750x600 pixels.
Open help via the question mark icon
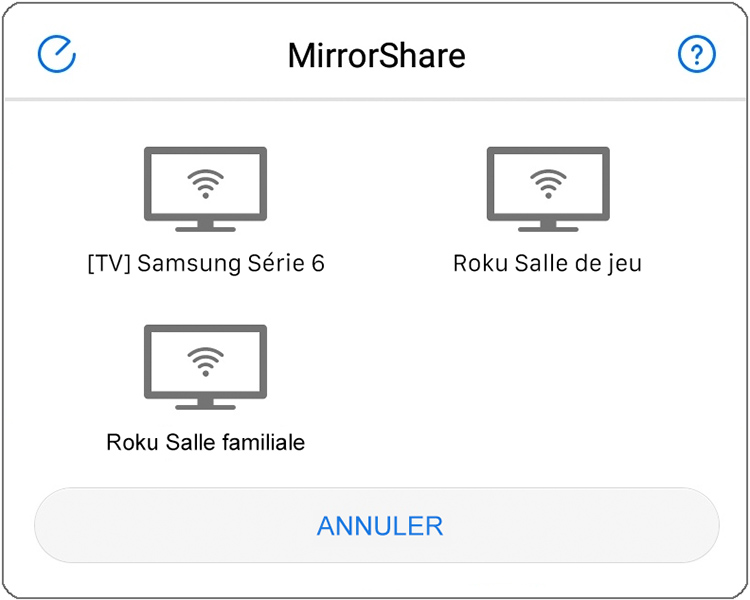click(x=696, y=54)
